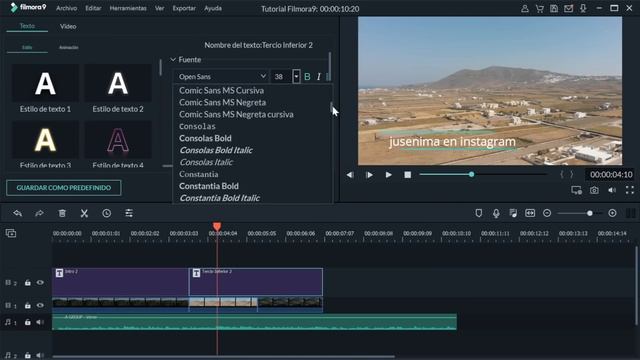Image resolution: width=640 pixels, height=360 pixels.
Task: Save project with floppy disk icon
Action: click(554, 9)
